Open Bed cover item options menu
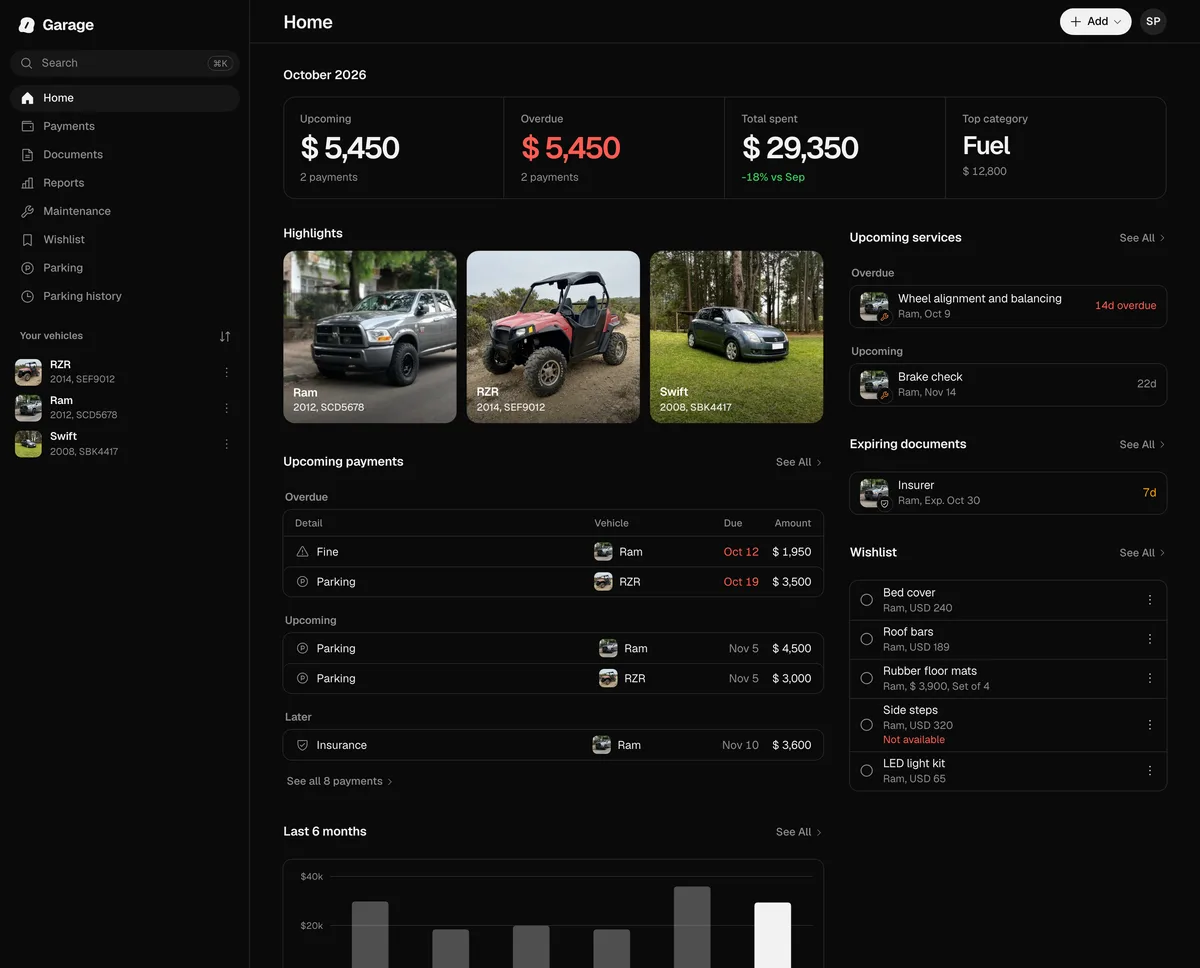Image resolution: width=1200 pixels, height=968 pixels. [x=1150, y=600]
